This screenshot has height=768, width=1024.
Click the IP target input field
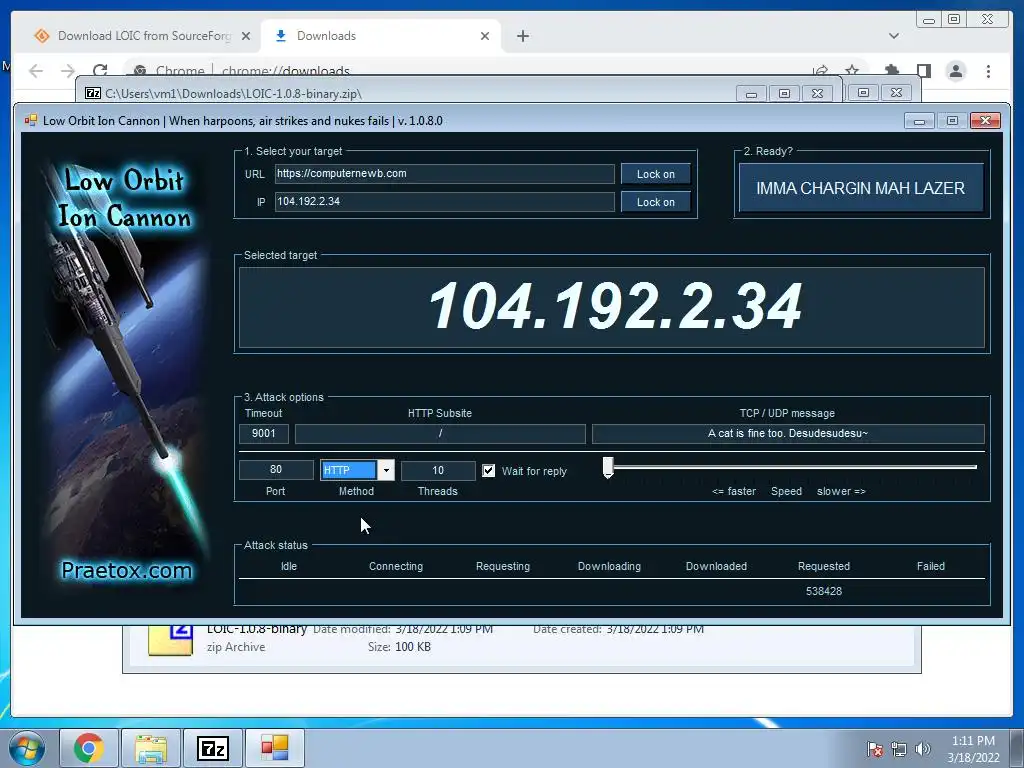[444, 202]
